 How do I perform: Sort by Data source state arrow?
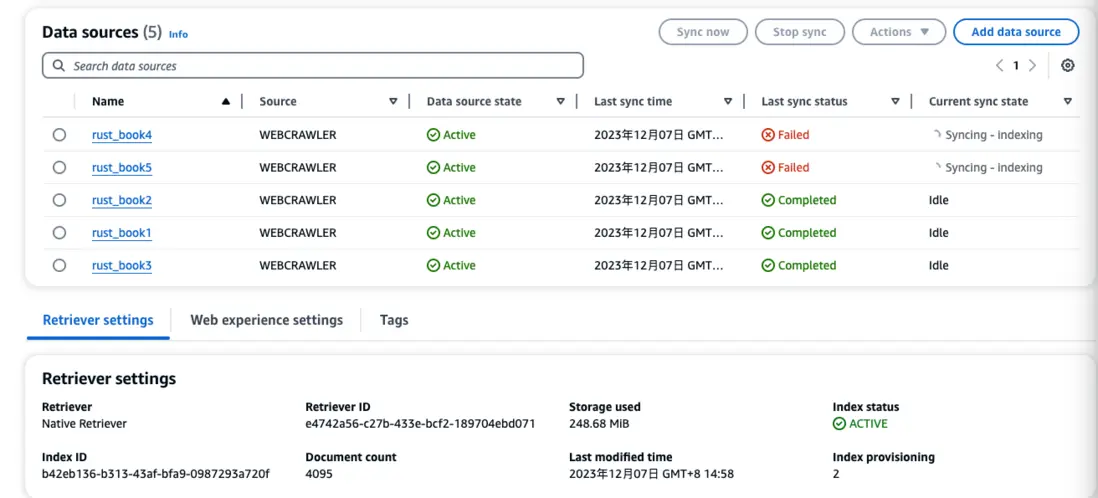561,102
